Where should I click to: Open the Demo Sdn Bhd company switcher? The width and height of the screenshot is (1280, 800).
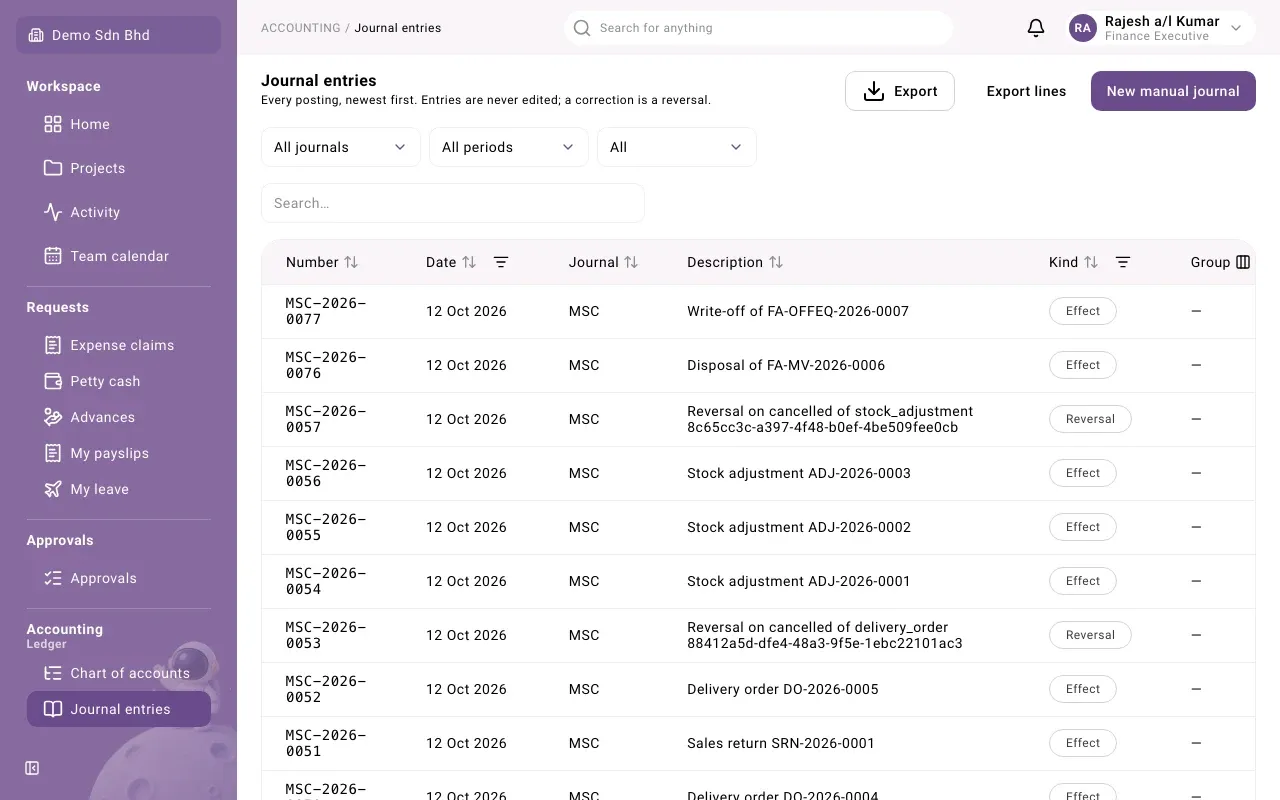pos(119,35)
